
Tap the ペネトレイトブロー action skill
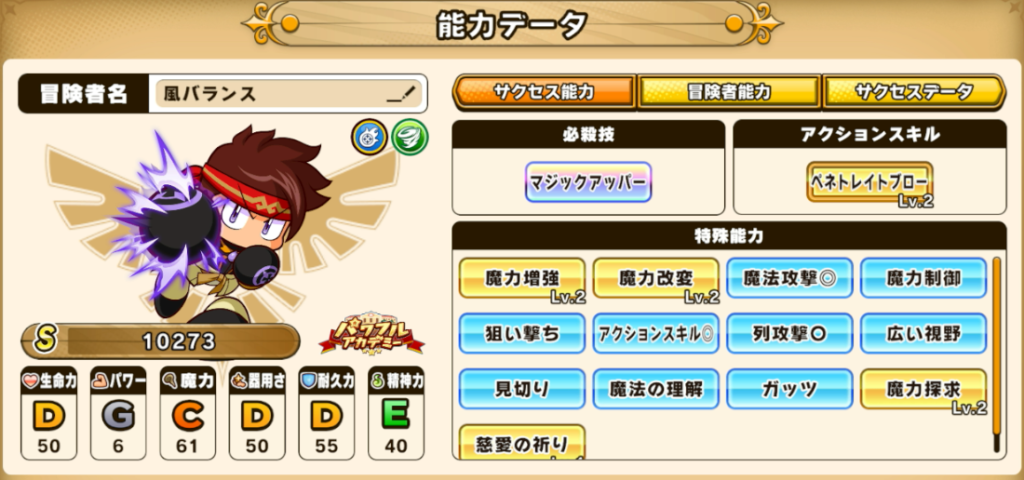point(869,184)
